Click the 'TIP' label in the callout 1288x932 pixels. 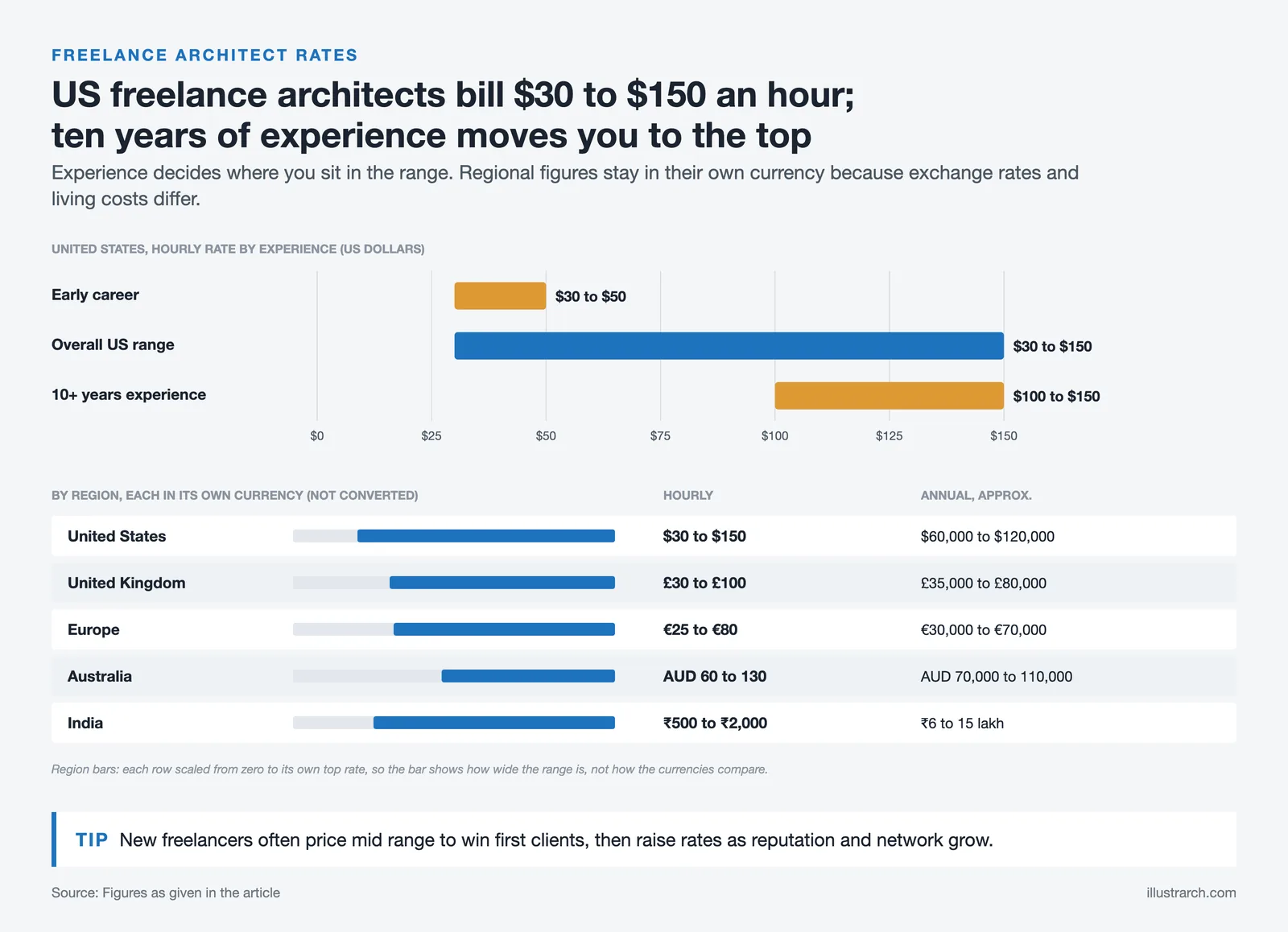coord(92,839)
